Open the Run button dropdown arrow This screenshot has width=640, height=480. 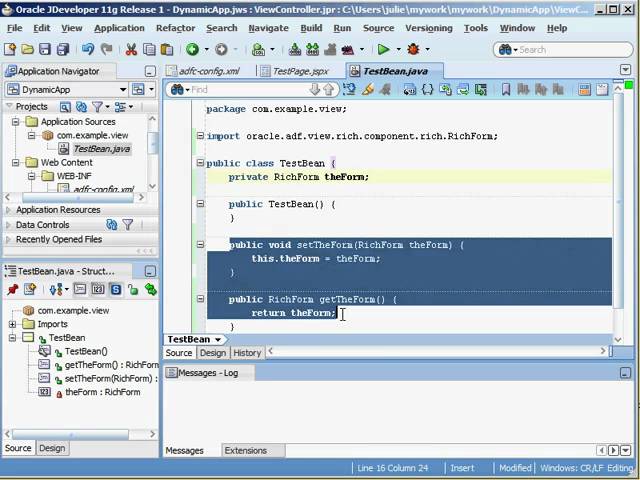tap(398, 49)
